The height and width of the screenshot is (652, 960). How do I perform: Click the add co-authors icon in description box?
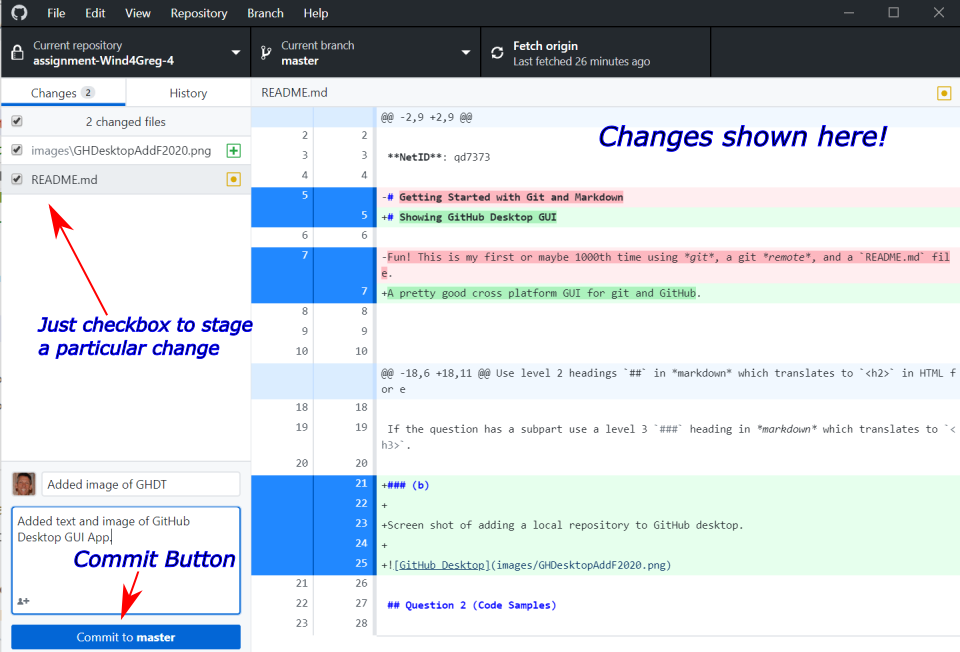23,601
